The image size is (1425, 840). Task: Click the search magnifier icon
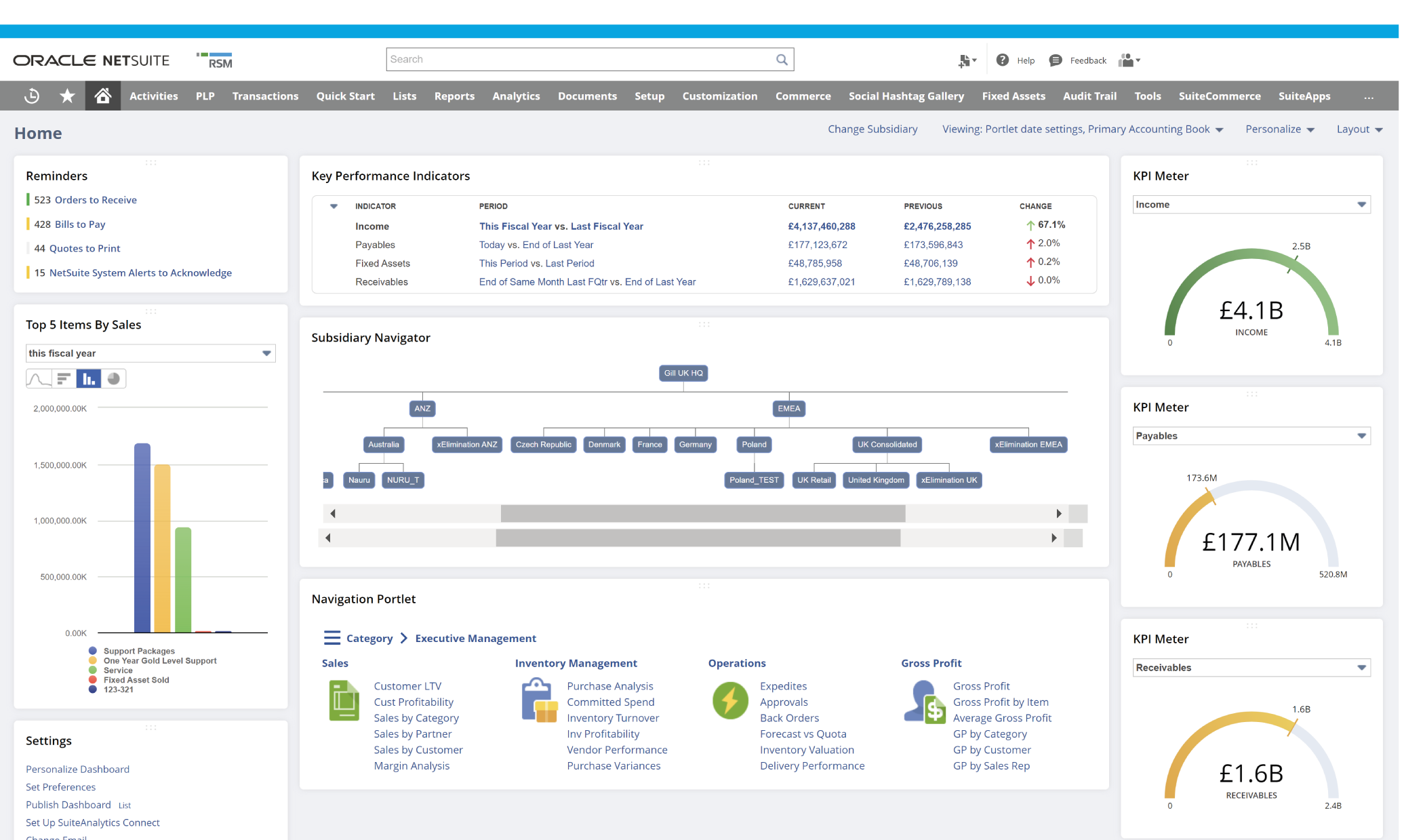point(782,60)
